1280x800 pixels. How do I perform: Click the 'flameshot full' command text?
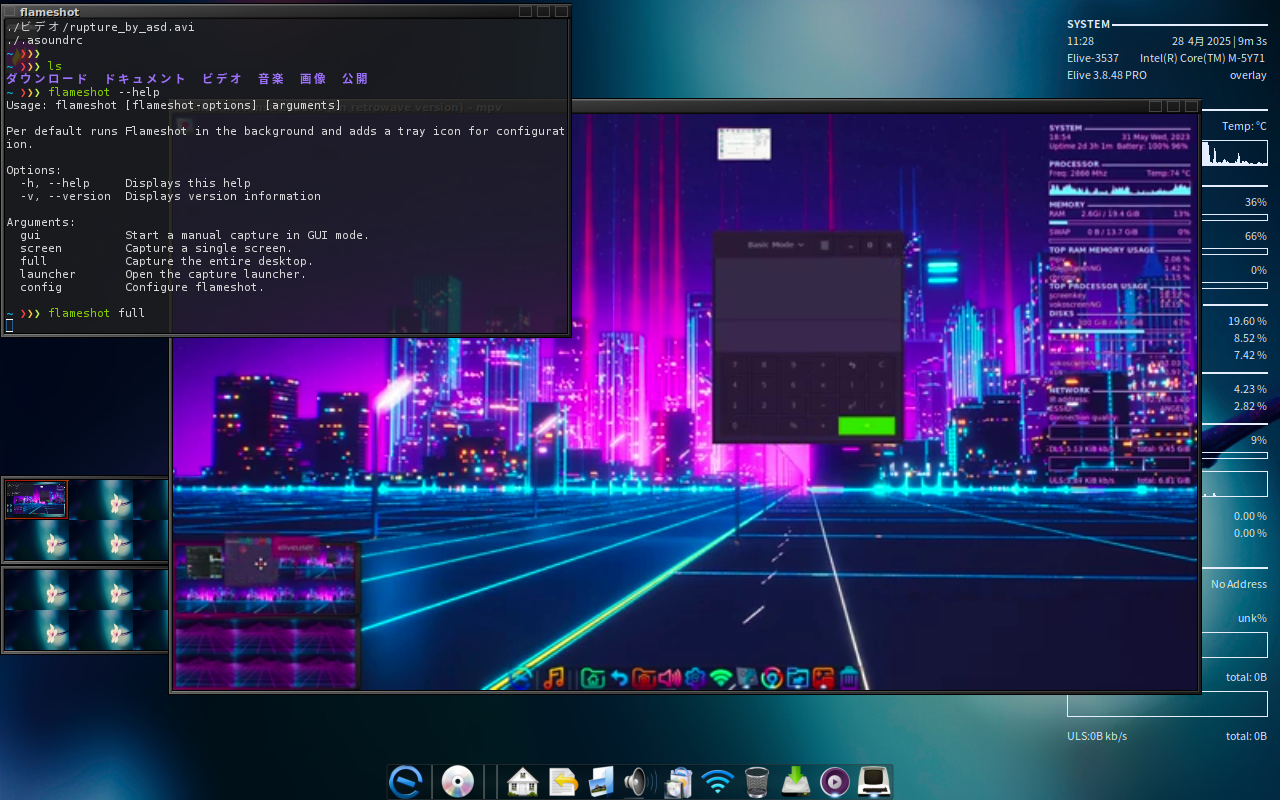pyautogui.click(x=97, y=313)
